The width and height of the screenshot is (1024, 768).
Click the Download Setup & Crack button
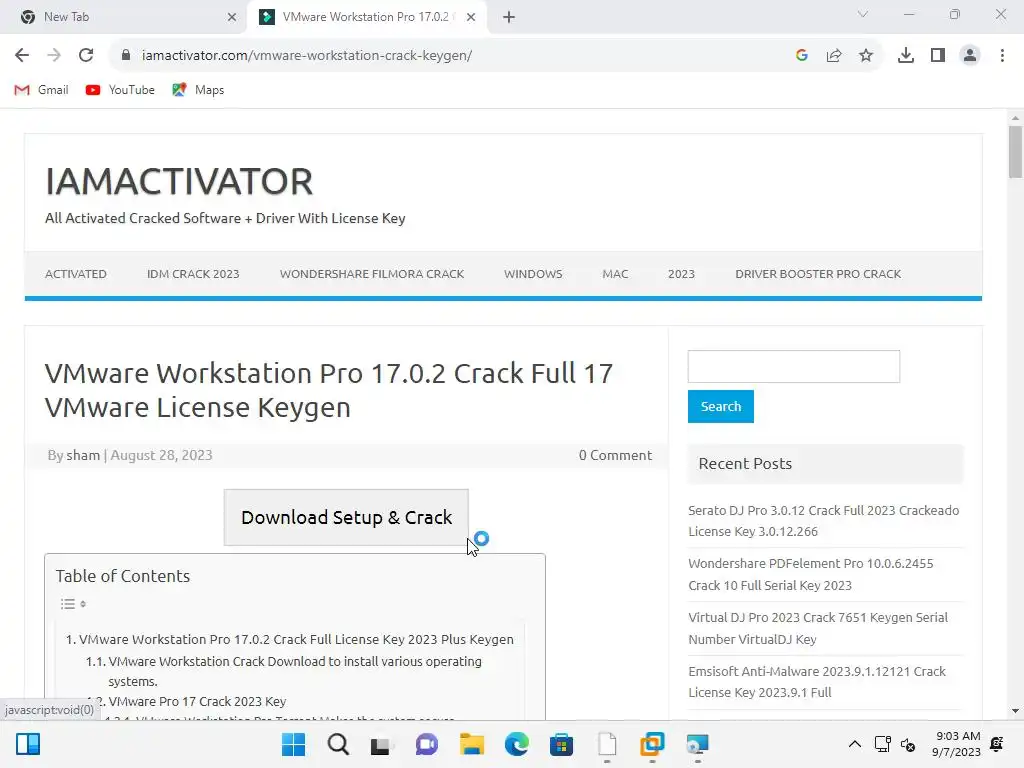coord(346,517)
